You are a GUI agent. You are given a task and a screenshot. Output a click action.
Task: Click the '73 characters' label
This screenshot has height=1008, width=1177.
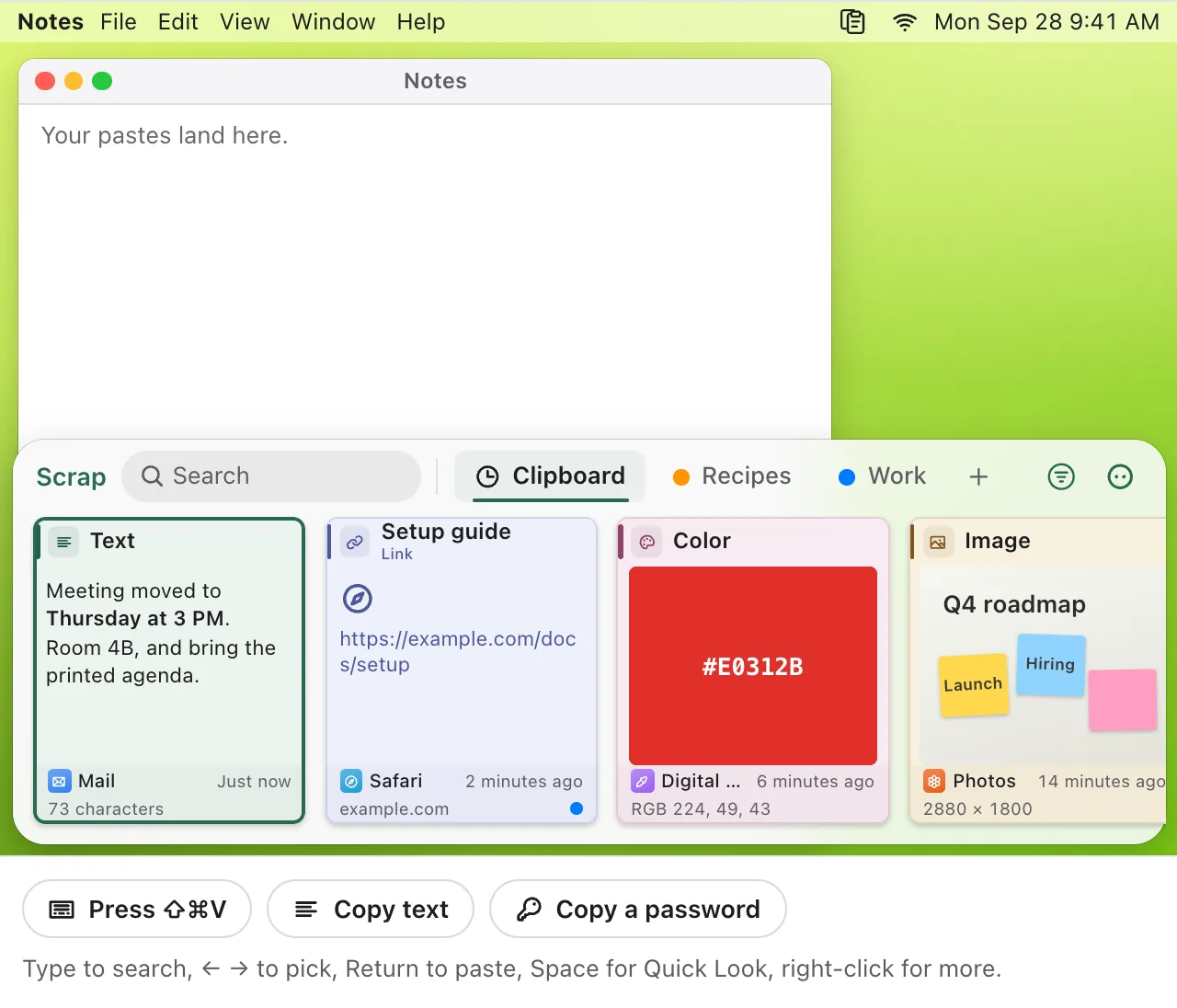tap(106, 809)
